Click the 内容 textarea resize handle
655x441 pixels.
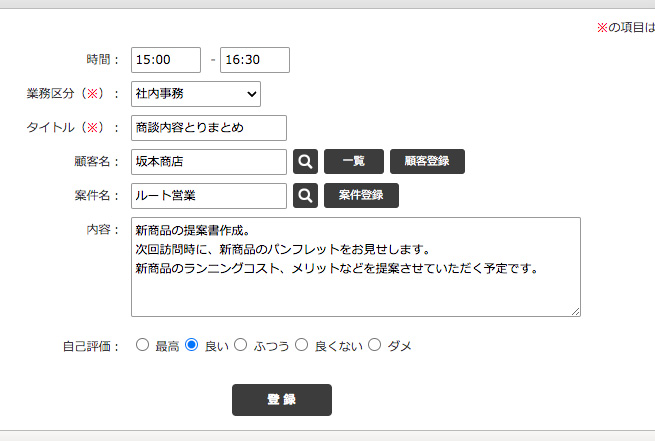click(x=575, y=312)
